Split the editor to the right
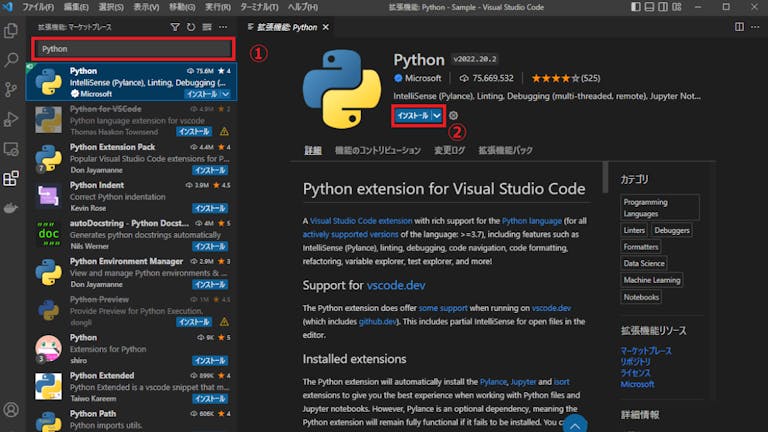This screenshot has height=432, width=768. (739, 27)
